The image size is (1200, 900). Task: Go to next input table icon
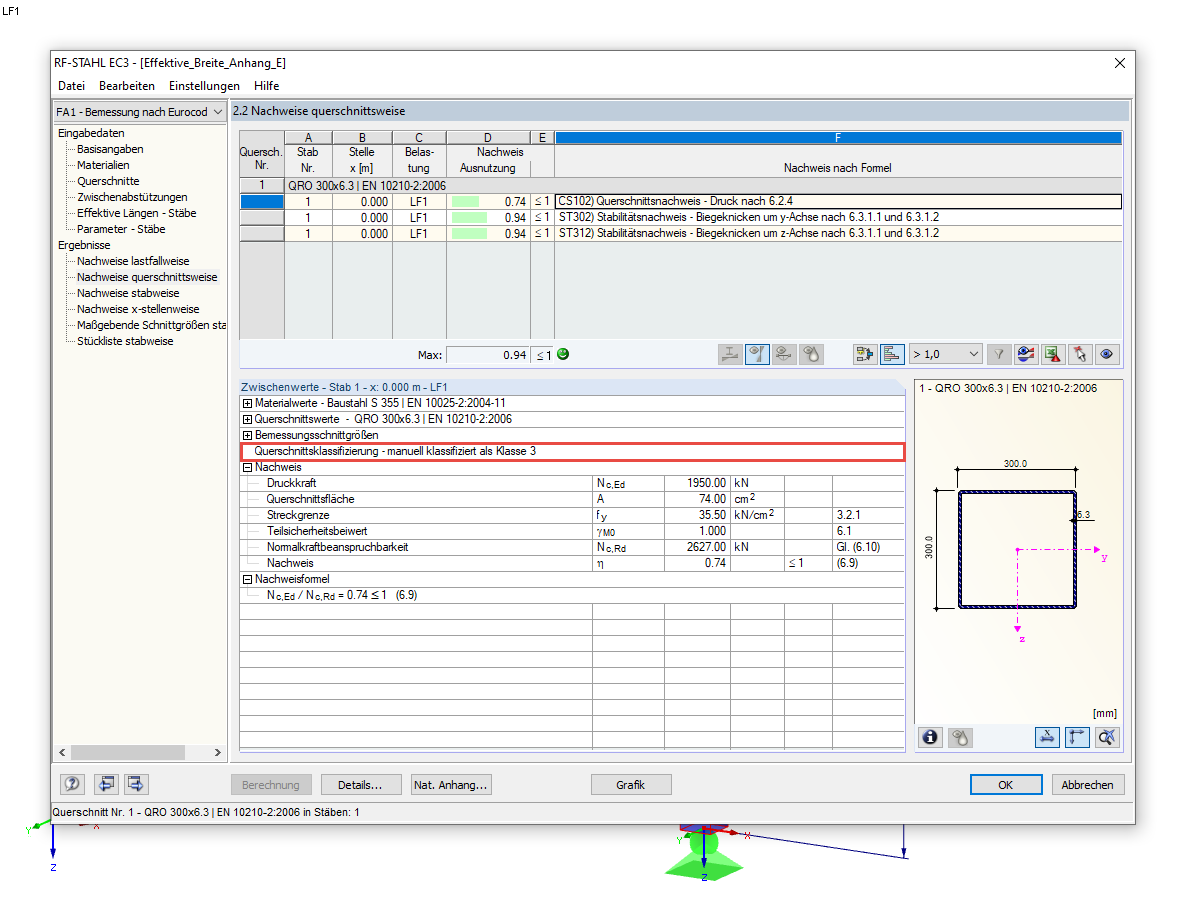tap(137, 784)
